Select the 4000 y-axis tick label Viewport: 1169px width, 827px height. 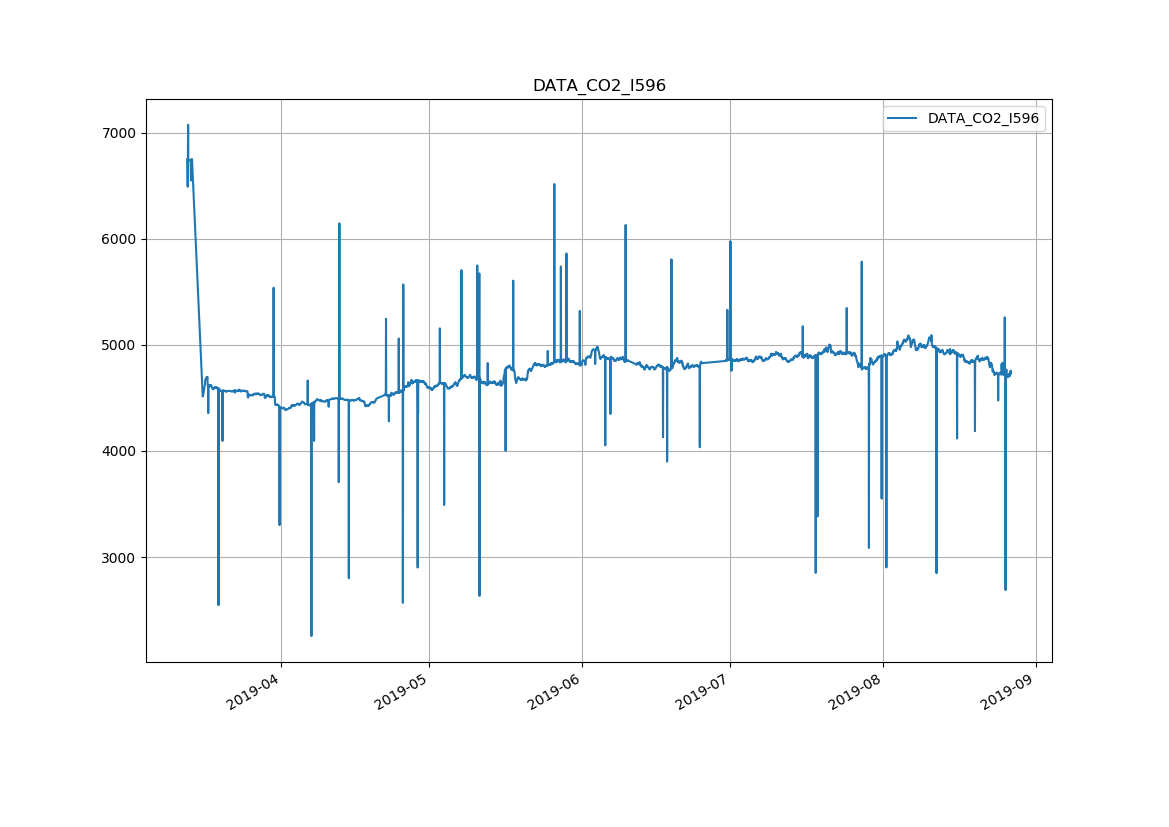[120, 452]
